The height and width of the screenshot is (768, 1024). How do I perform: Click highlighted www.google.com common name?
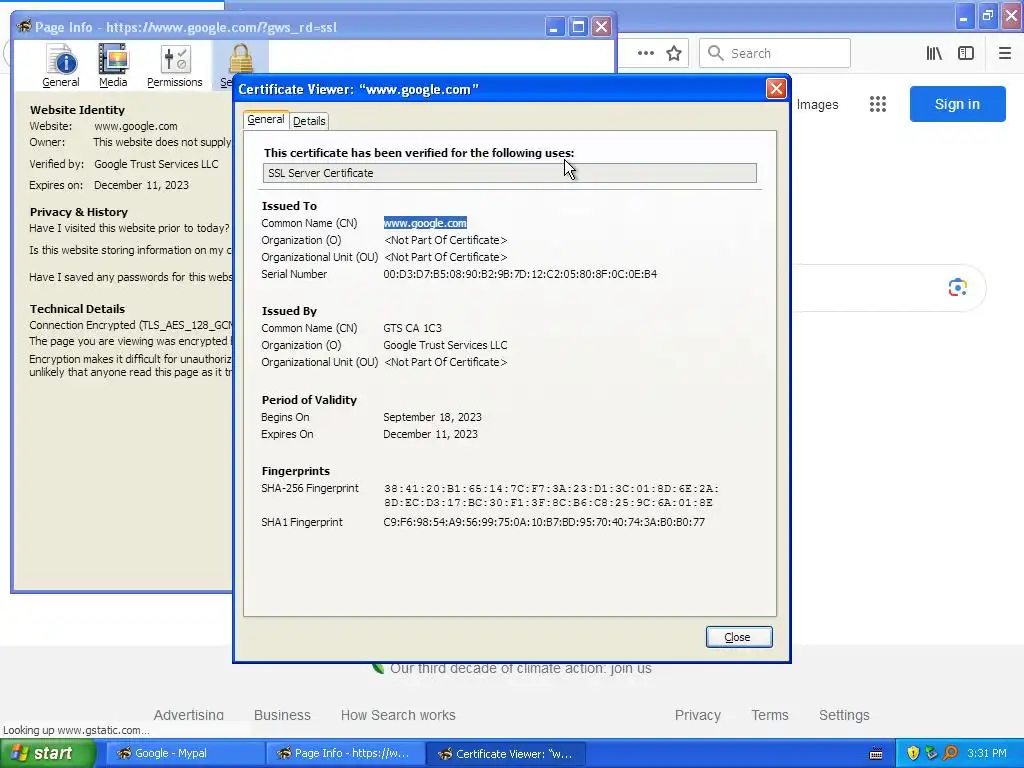click(x=425, y=223)
